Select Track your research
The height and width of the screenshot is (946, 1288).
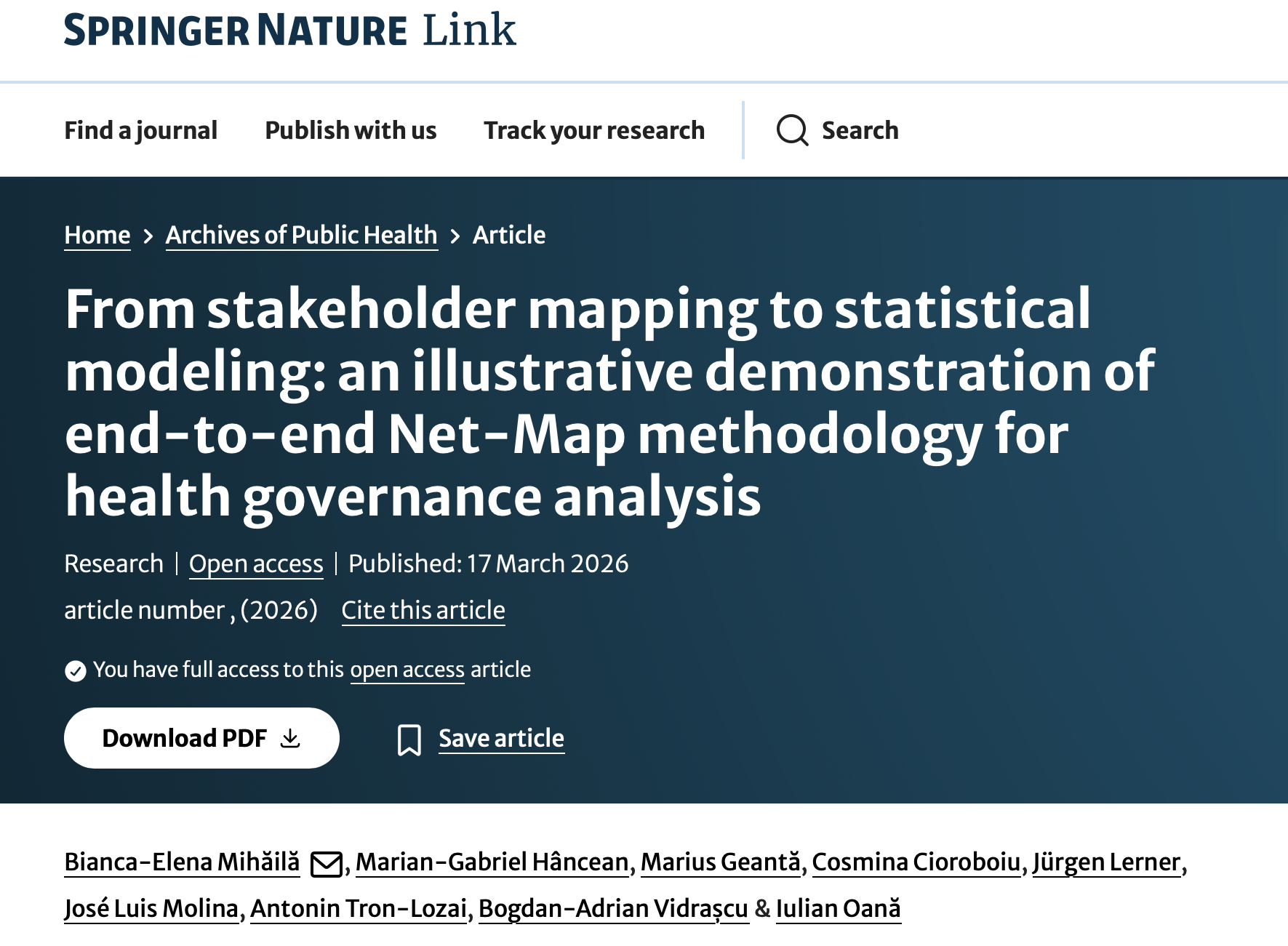point(594,131)
